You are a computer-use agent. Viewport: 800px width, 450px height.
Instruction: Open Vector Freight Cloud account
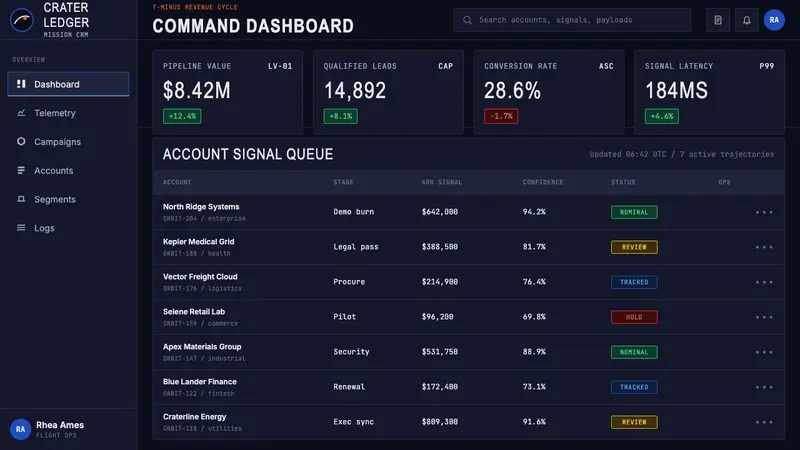200,277
